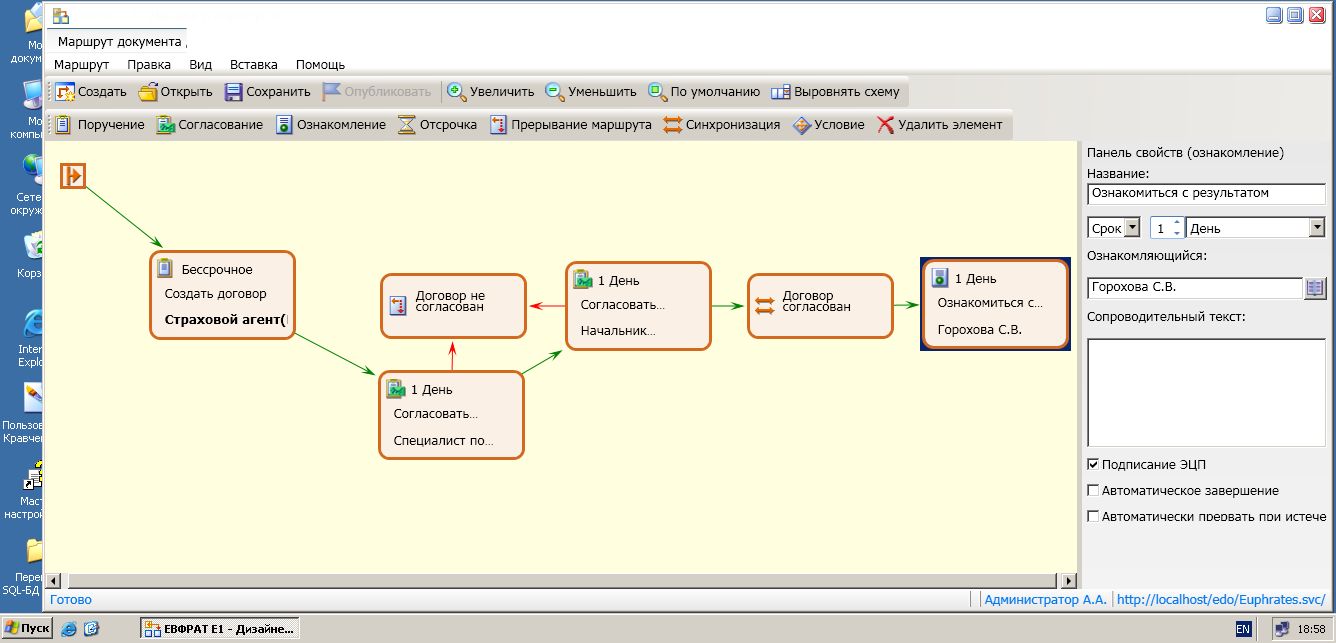Add an Ознакомление element

[330, 125]
